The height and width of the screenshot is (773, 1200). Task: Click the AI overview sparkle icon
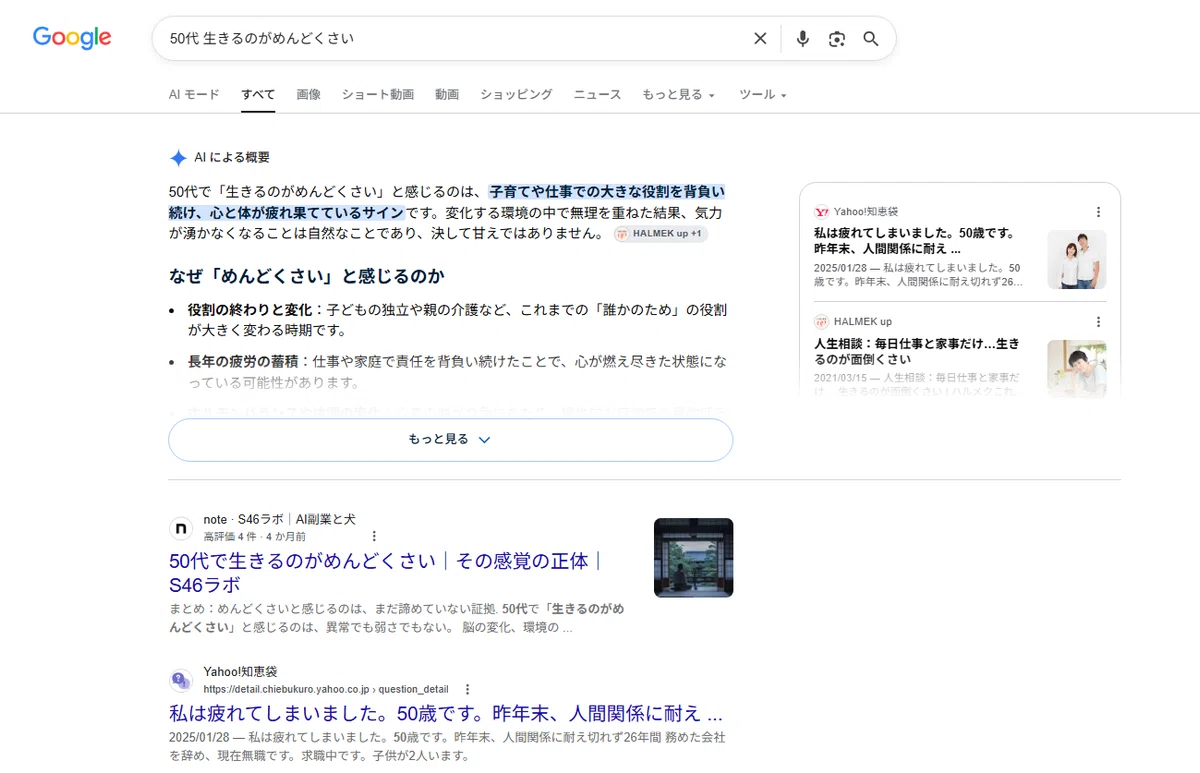click(178, 157)
